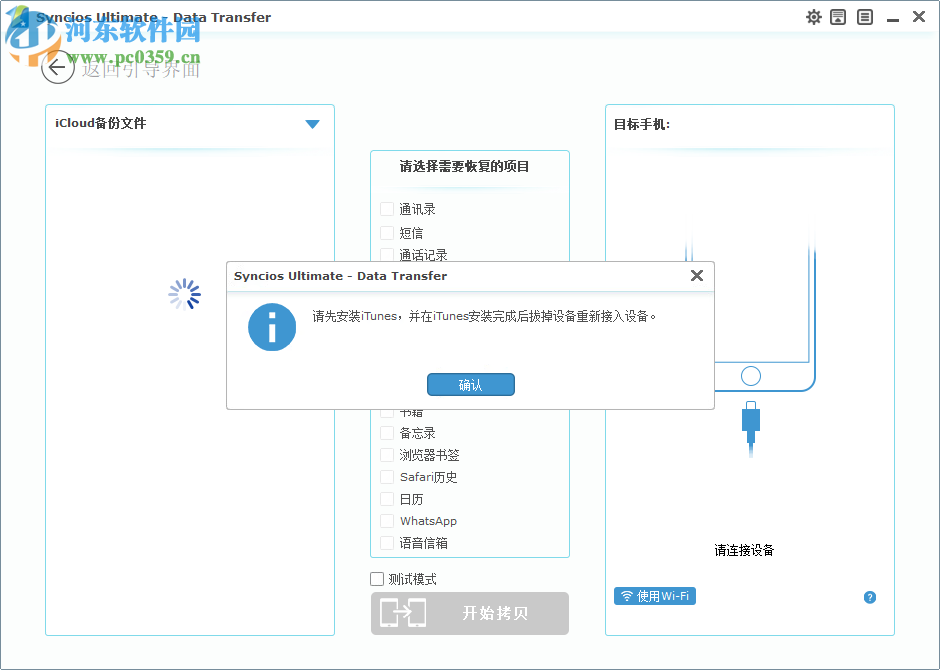Close the iTunes warning dialog

click(x=697, y=275)
